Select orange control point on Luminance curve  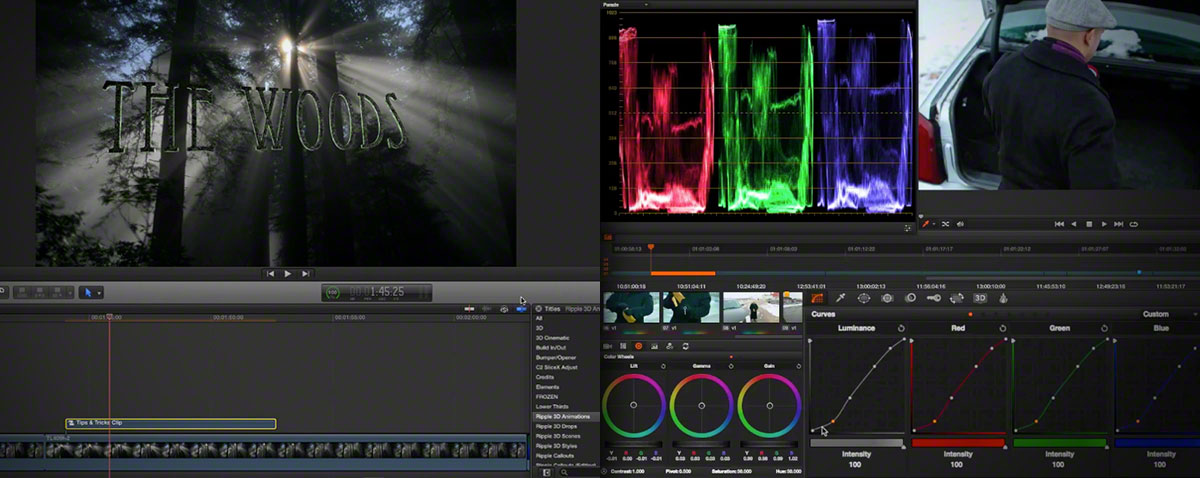point(833,421)
